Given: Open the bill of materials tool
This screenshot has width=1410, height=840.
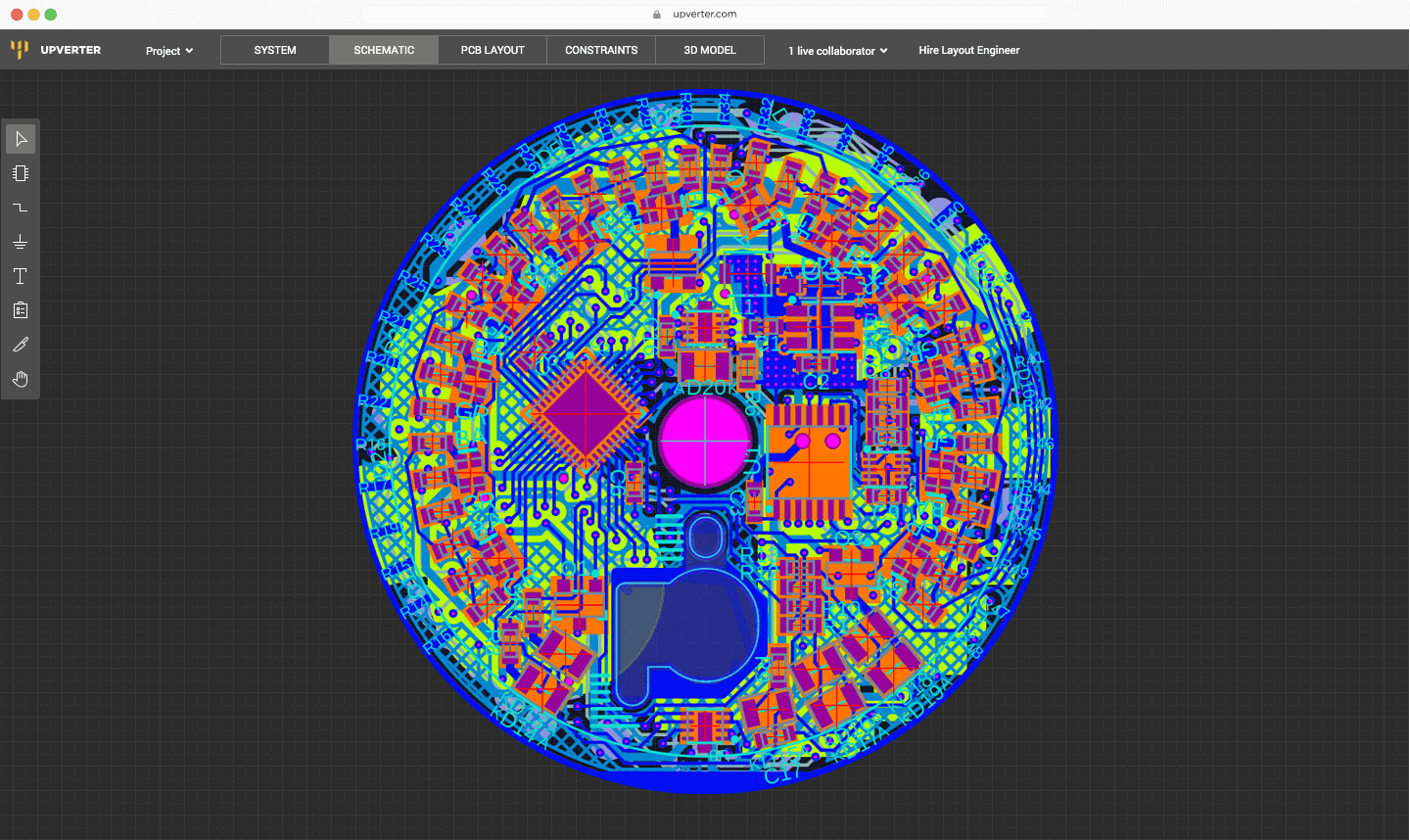Looking at the screenshot, I should click(x=20, y=309).
